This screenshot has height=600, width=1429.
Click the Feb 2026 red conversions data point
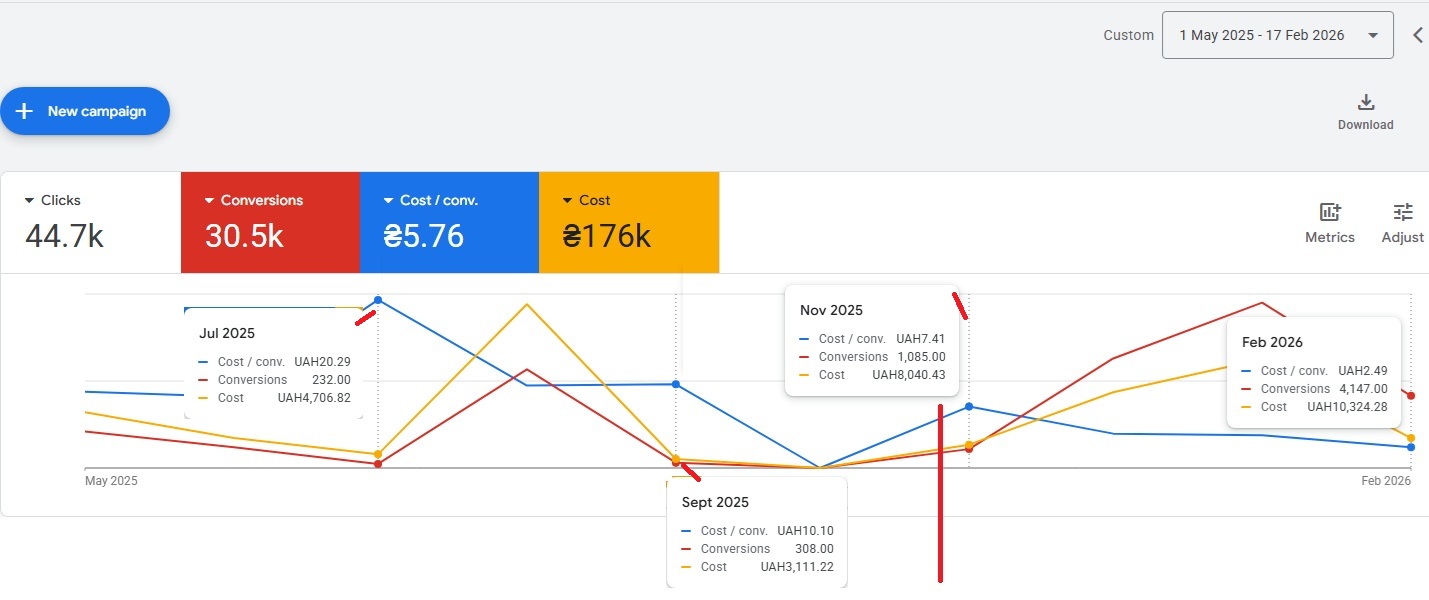point(1411,396)
